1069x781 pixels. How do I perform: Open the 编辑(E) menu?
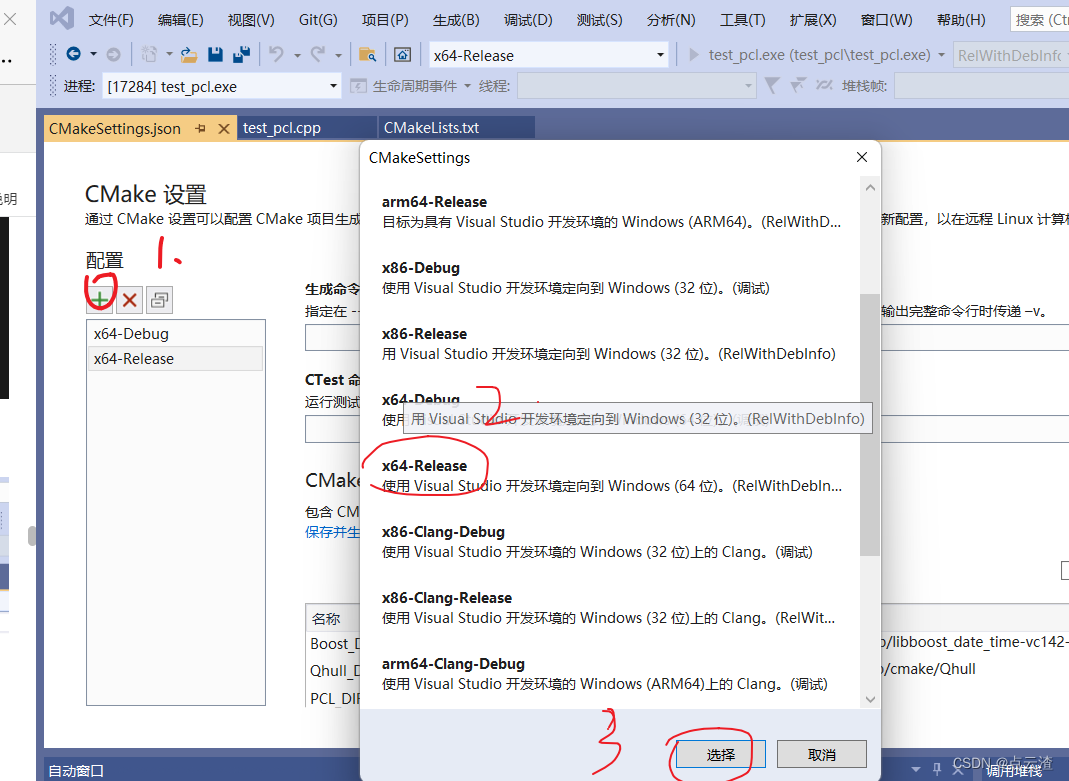tap(181, 20)
